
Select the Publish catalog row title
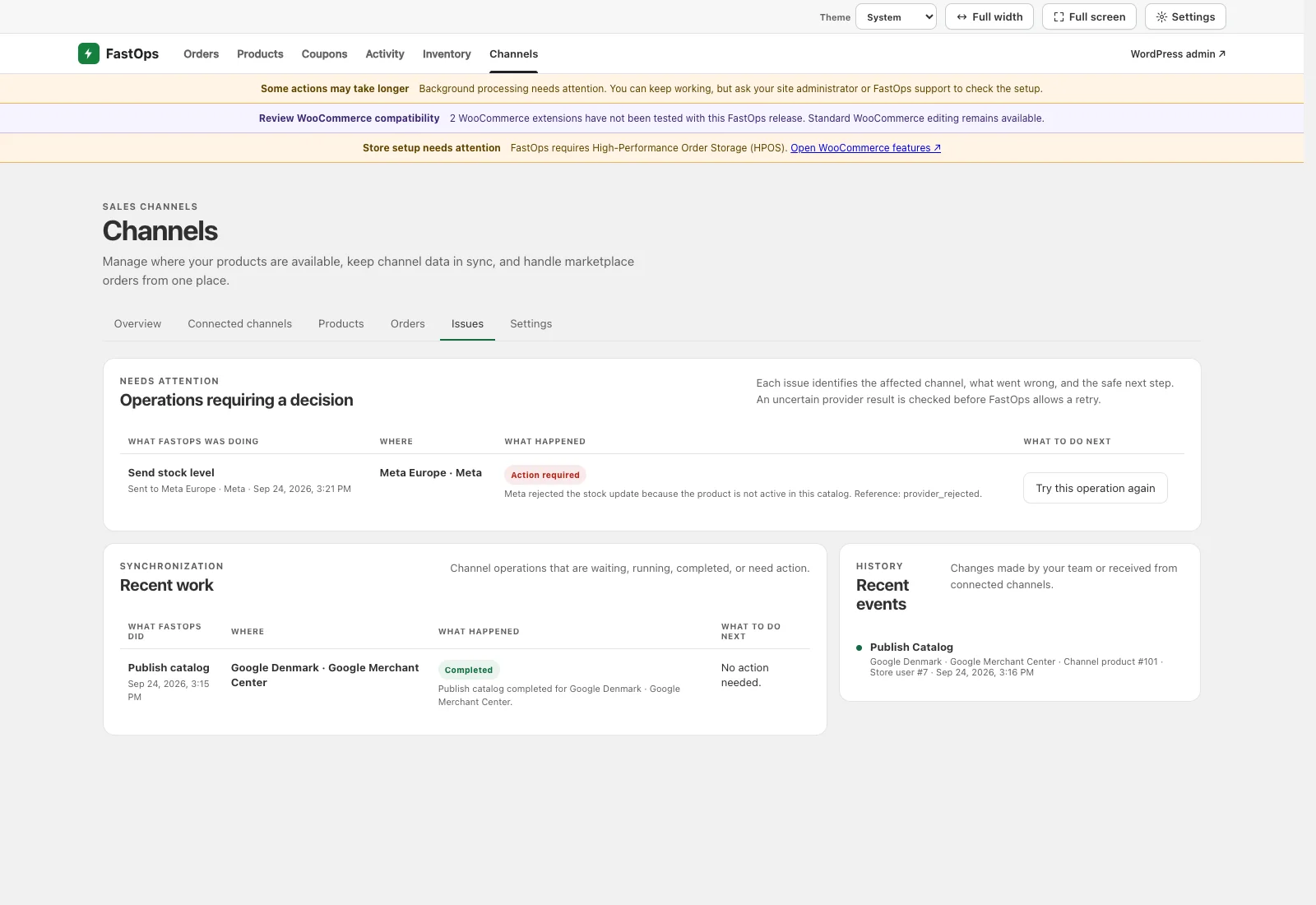tap(169, 668)
